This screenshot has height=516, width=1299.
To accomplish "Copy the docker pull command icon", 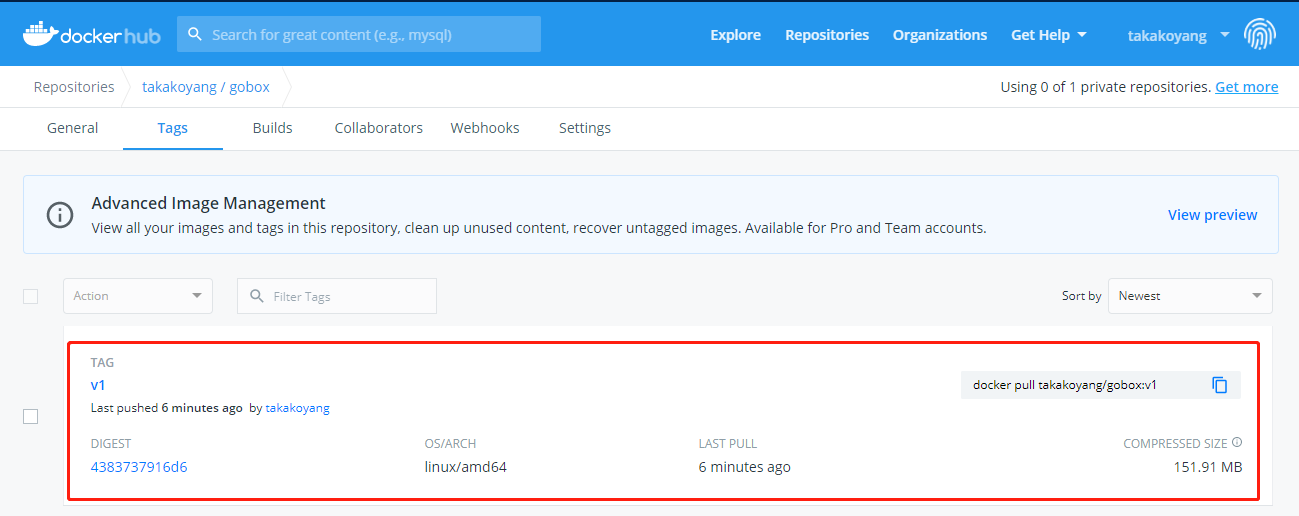I will point(1219,385).
